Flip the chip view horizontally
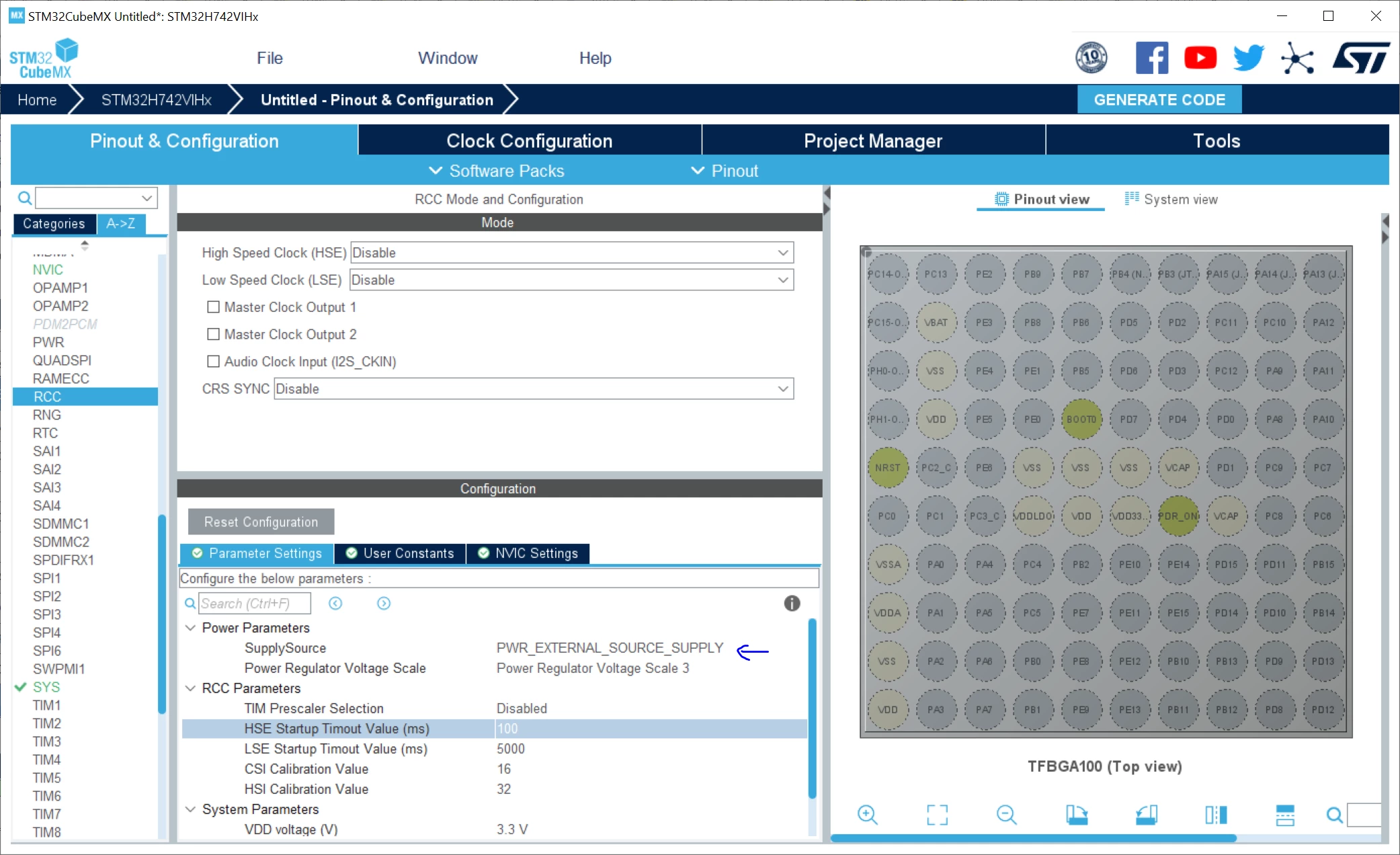The image size is (1400, 855). coord(1216,815)
